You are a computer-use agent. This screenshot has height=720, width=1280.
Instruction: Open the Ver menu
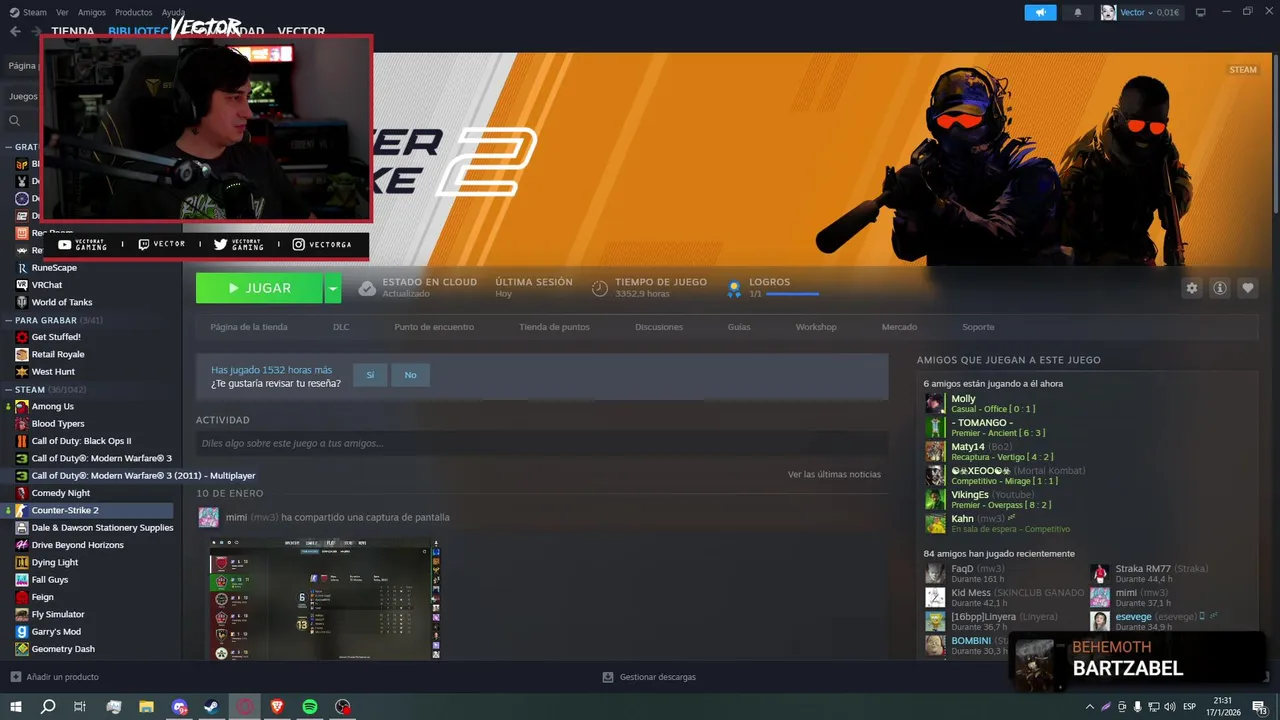point(63,12)
